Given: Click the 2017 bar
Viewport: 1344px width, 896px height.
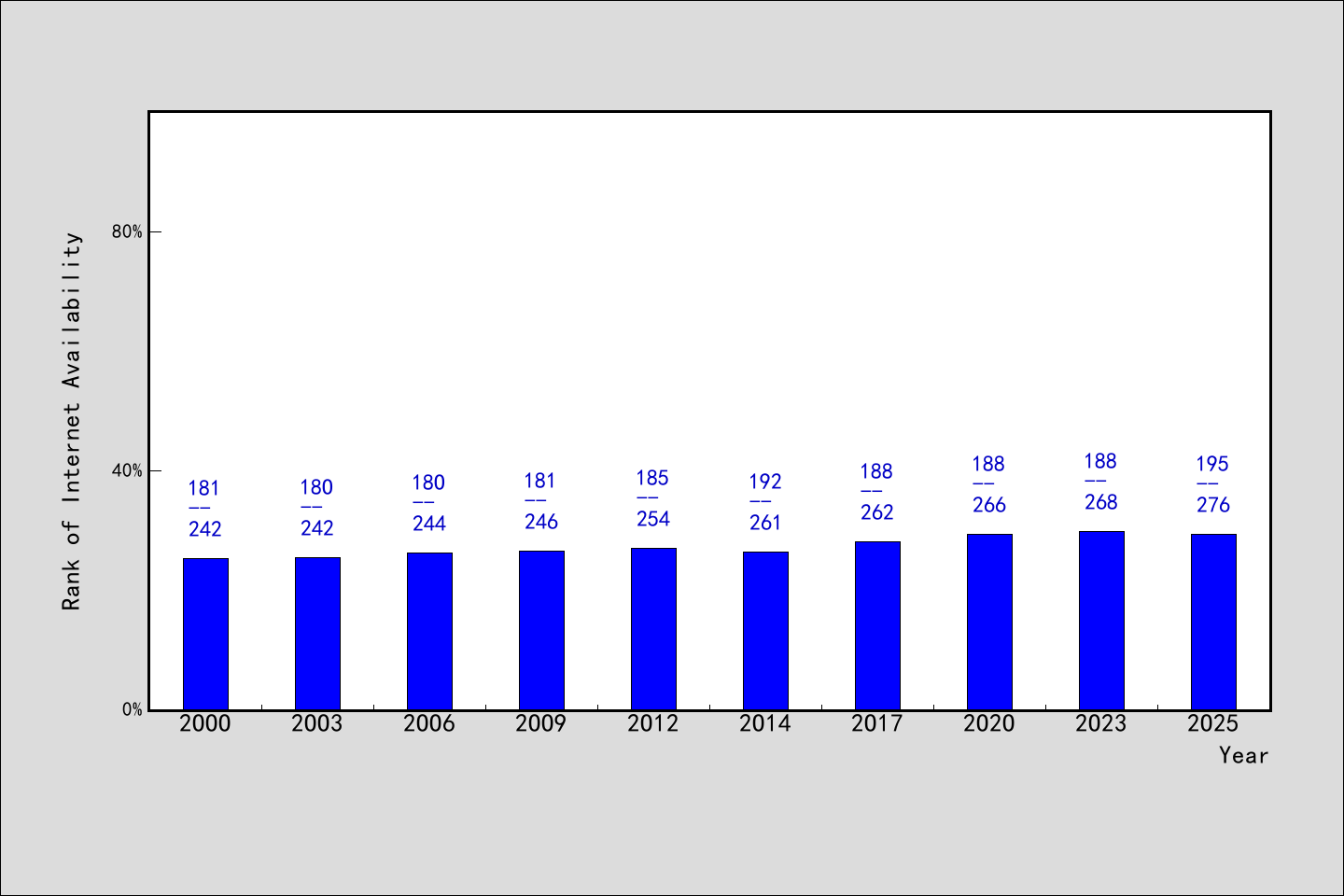Looking at the screenshot, I should [877, 625].
